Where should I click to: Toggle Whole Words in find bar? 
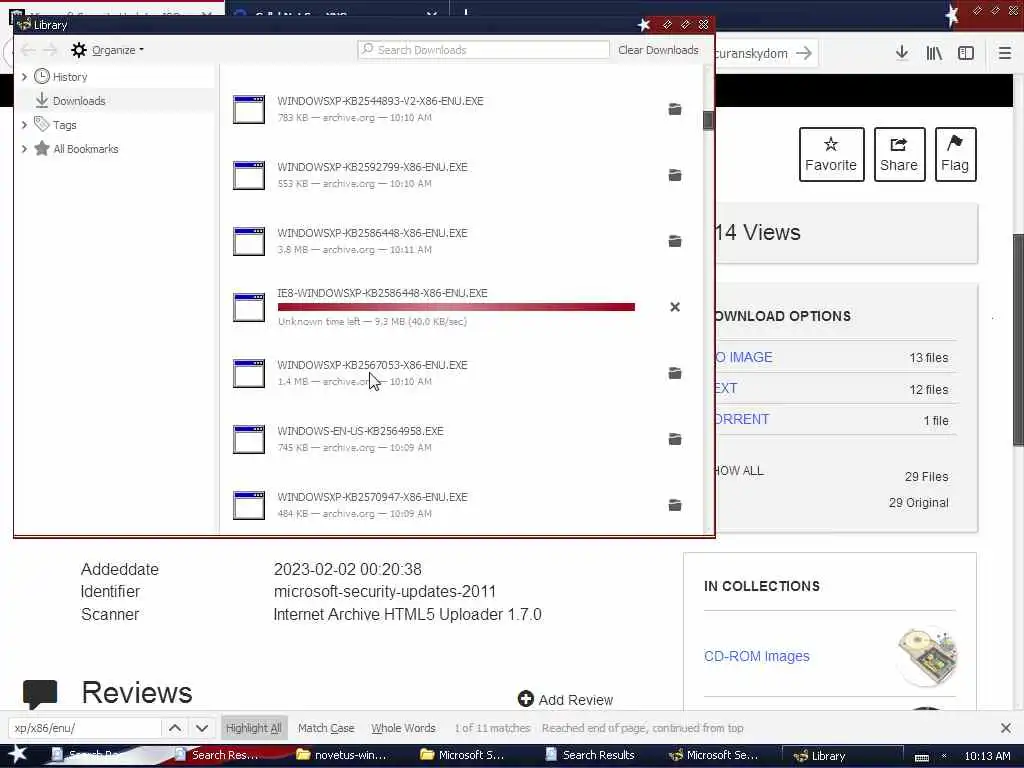point(403,728)
